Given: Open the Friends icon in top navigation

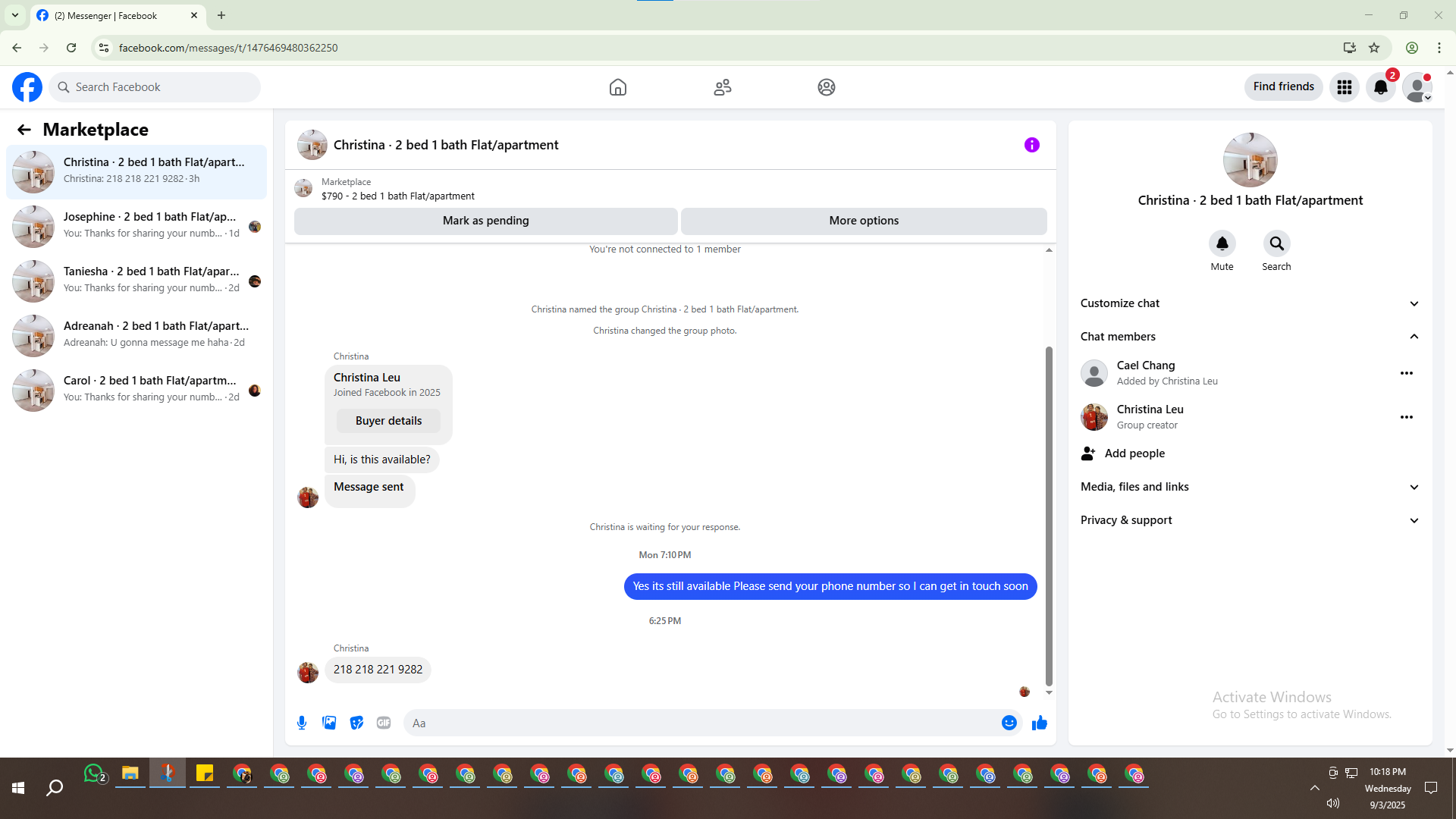Looking at the screenshot, I should click(x=723, y=87).
